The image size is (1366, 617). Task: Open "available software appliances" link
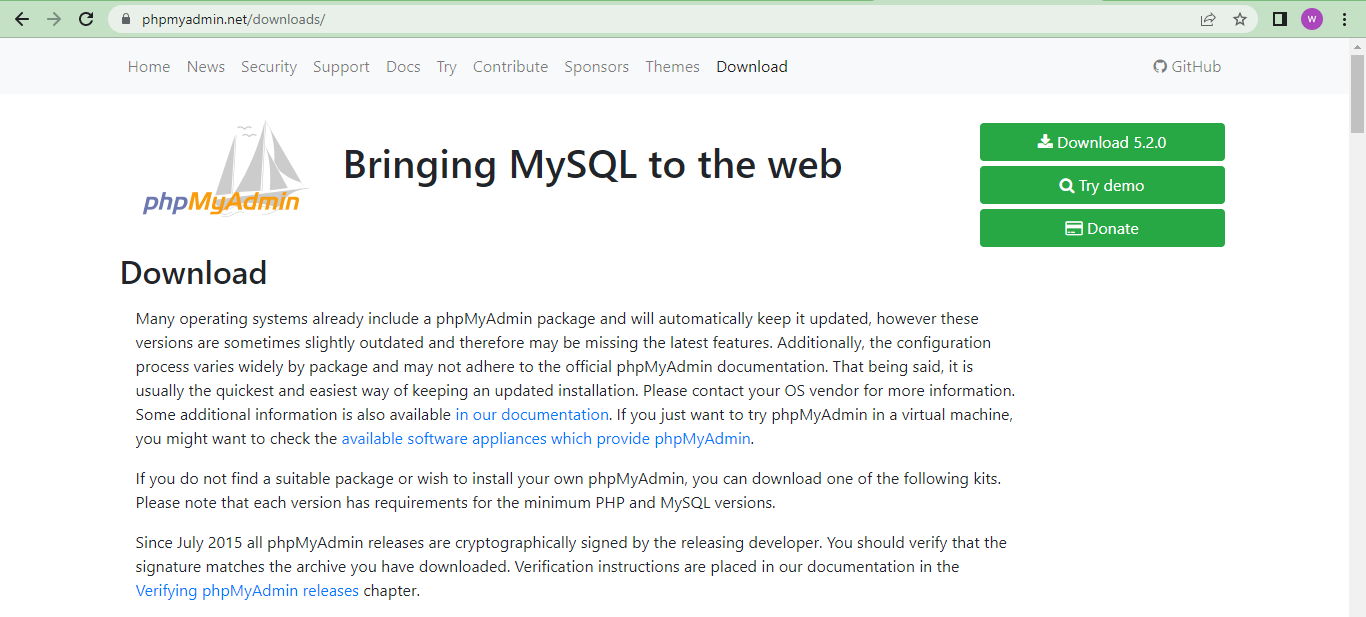tap(546, 438)
